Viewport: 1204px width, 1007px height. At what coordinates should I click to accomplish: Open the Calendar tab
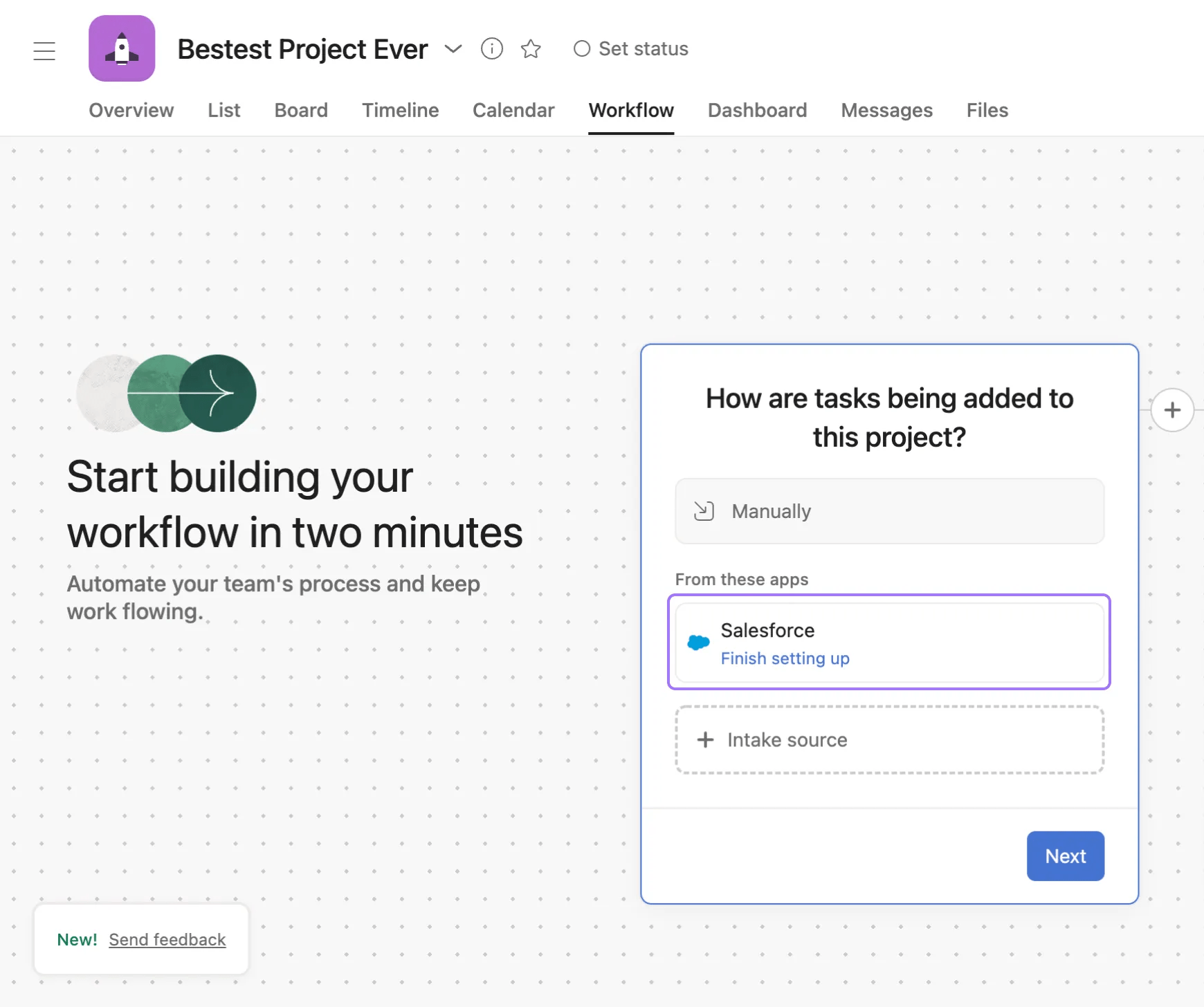[x=513, y=110]
